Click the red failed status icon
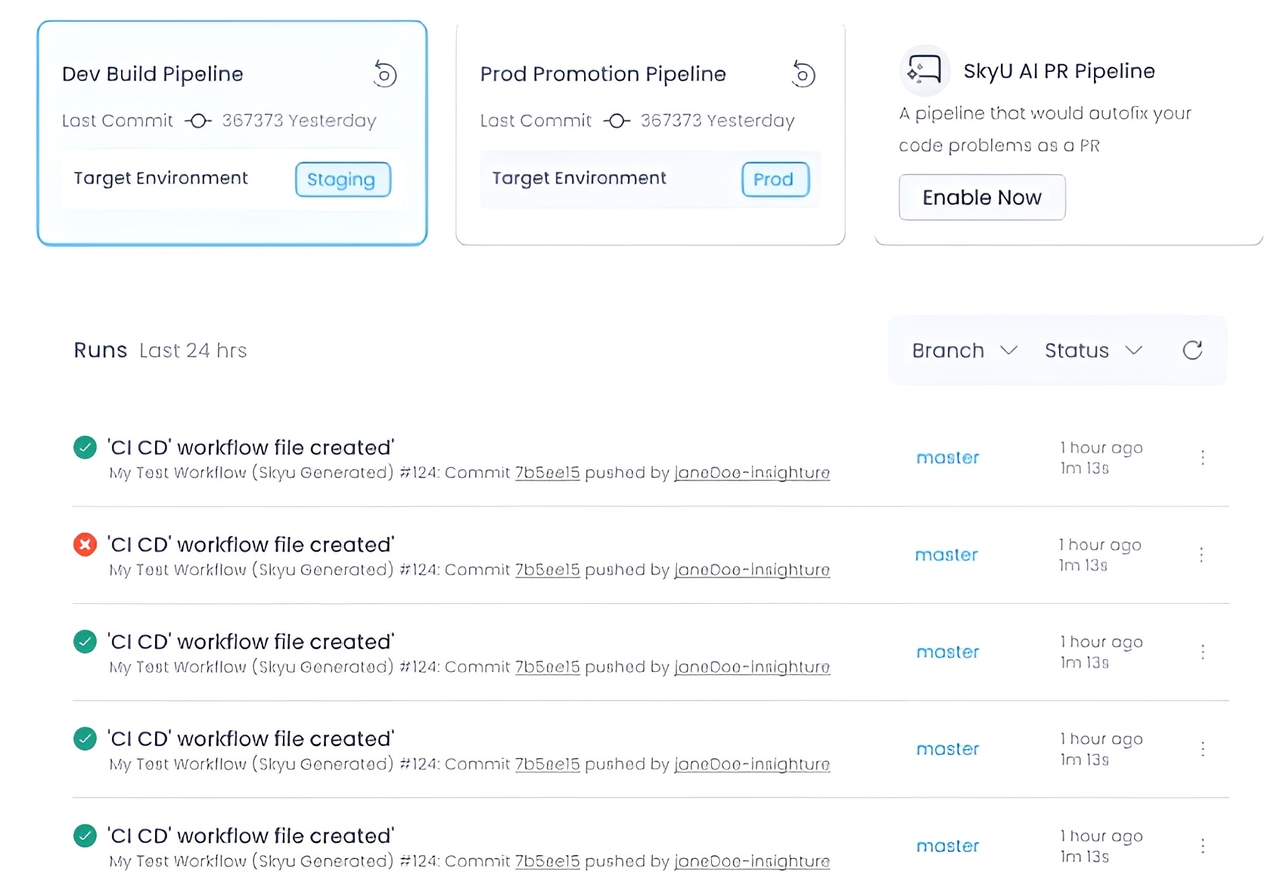 coord(85,545)
